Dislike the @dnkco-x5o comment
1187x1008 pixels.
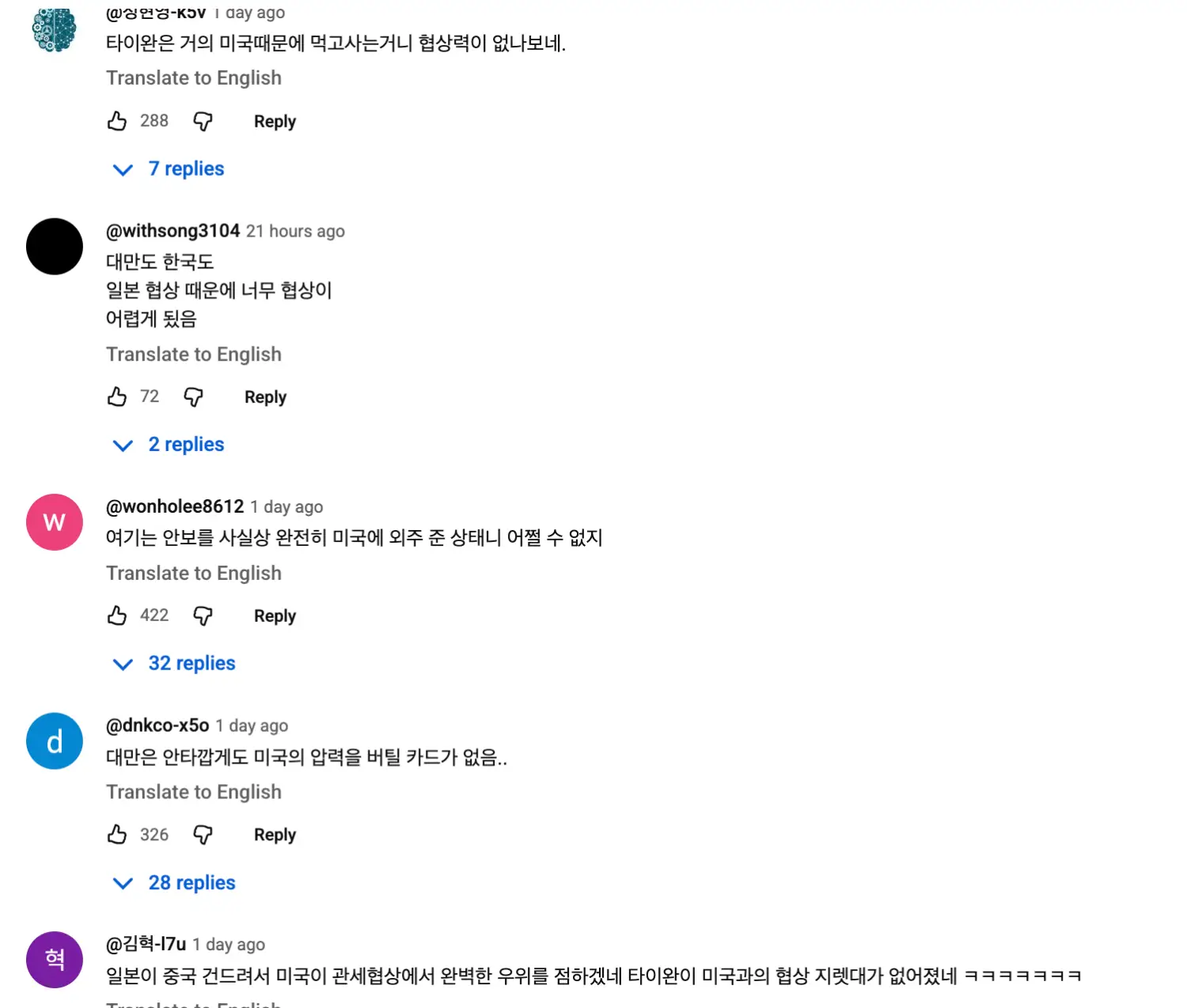coord(203,835)
